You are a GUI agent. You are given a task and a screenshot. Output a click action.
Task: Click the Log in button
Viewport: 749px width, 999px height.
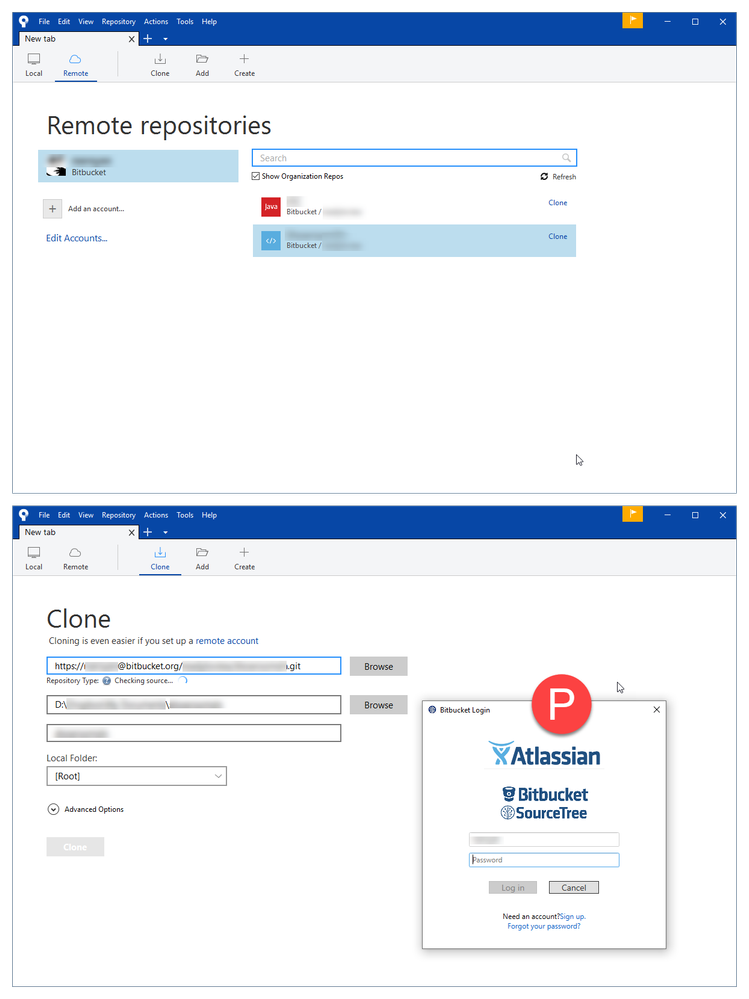click(x=513, y=888)
